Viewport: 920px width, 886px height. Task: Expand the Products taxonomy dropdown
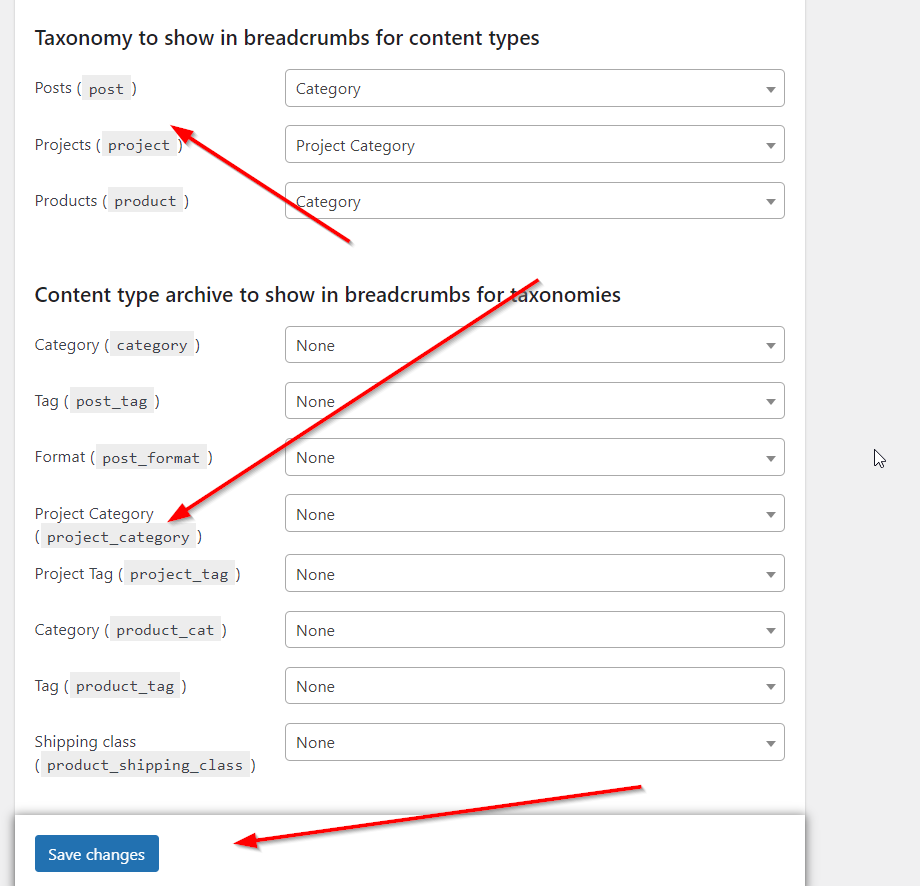[x=534, y=201]
